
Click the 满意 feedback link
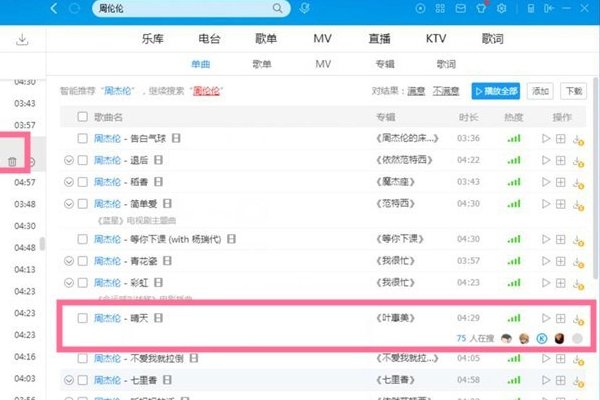point(416,91)
